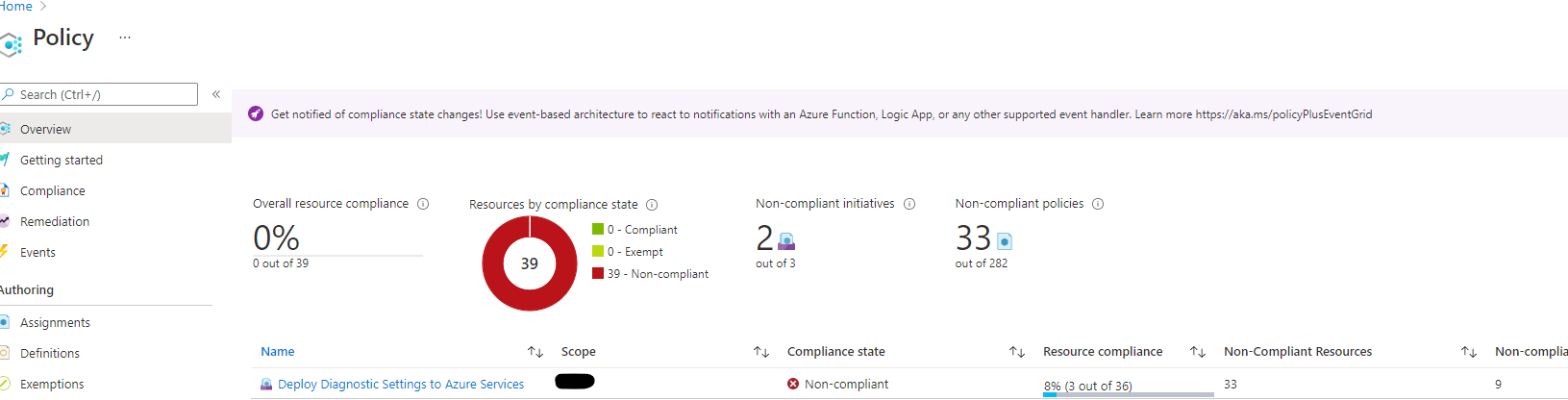The height and width of the screenshot is (400, 1568).
Task: Click the '39 - Non-compliant' legend label
Action: pos(658,274)
